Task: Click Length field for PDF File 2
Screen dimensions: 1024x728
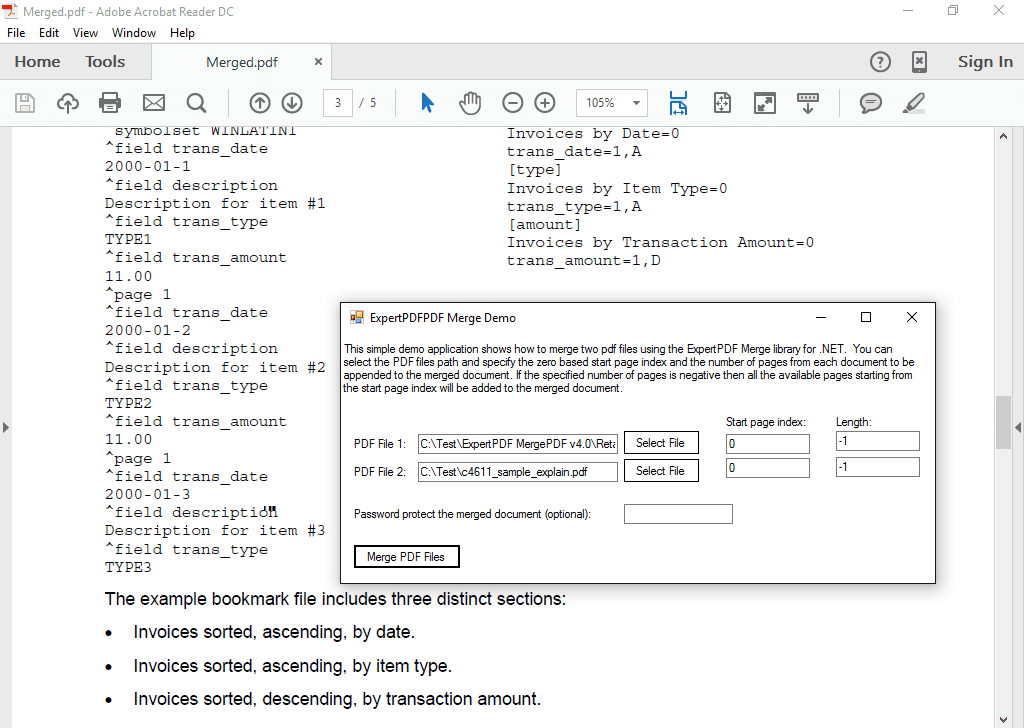Action: pos(878,467)
